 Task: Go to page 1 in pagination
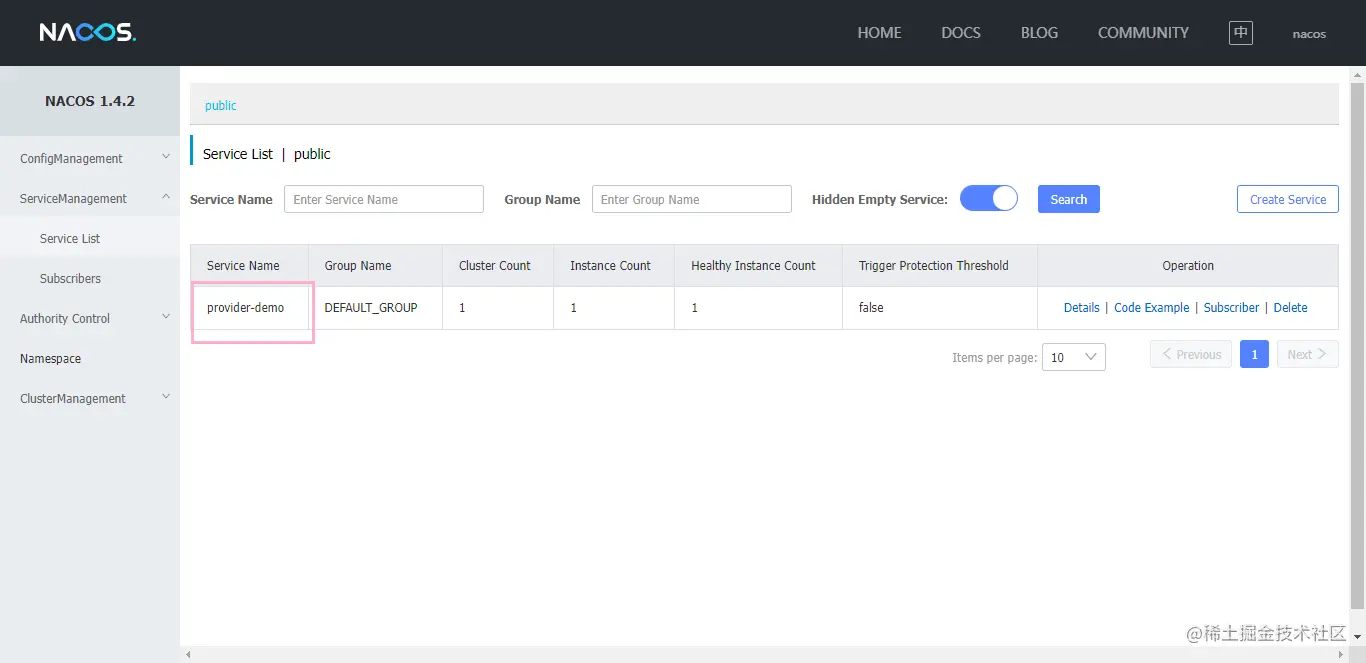tap(1254, 354)
